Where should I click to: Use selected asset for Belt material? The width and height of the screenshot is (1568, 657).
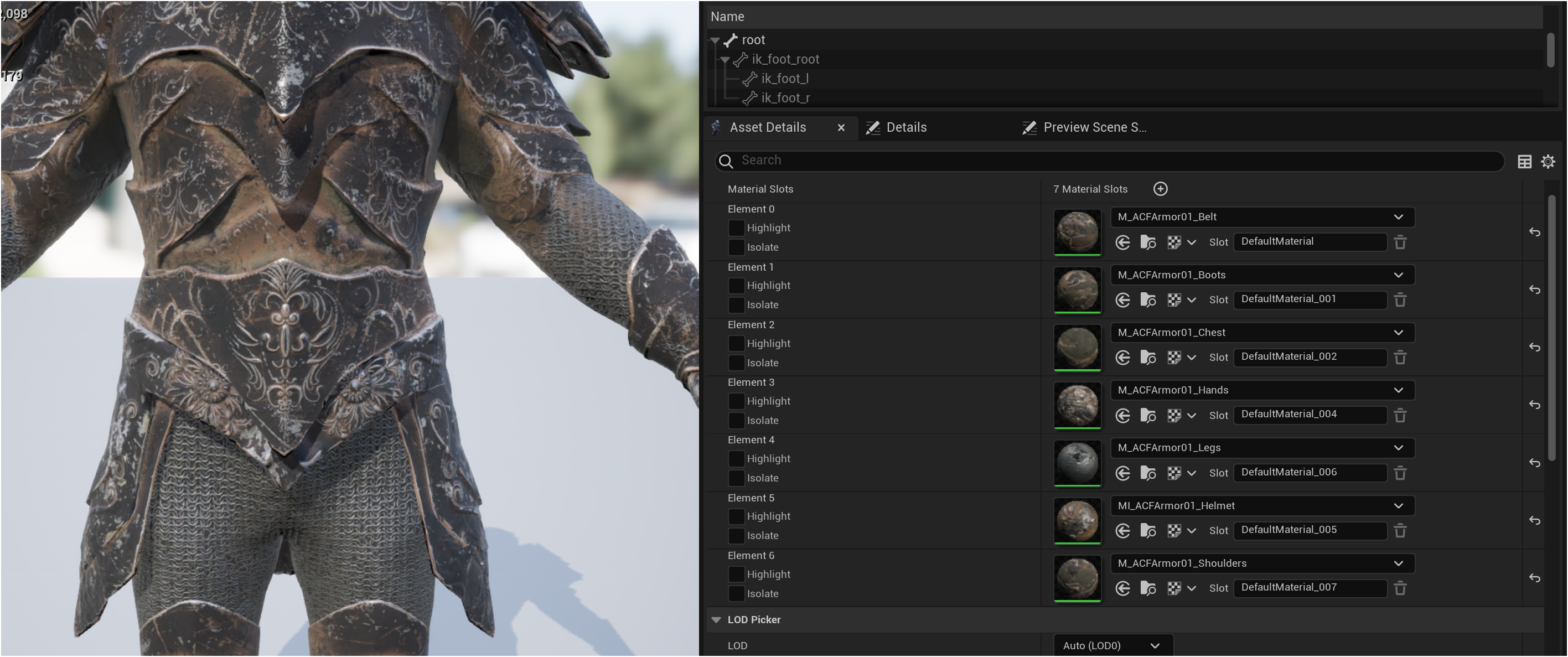[1122, 242]
